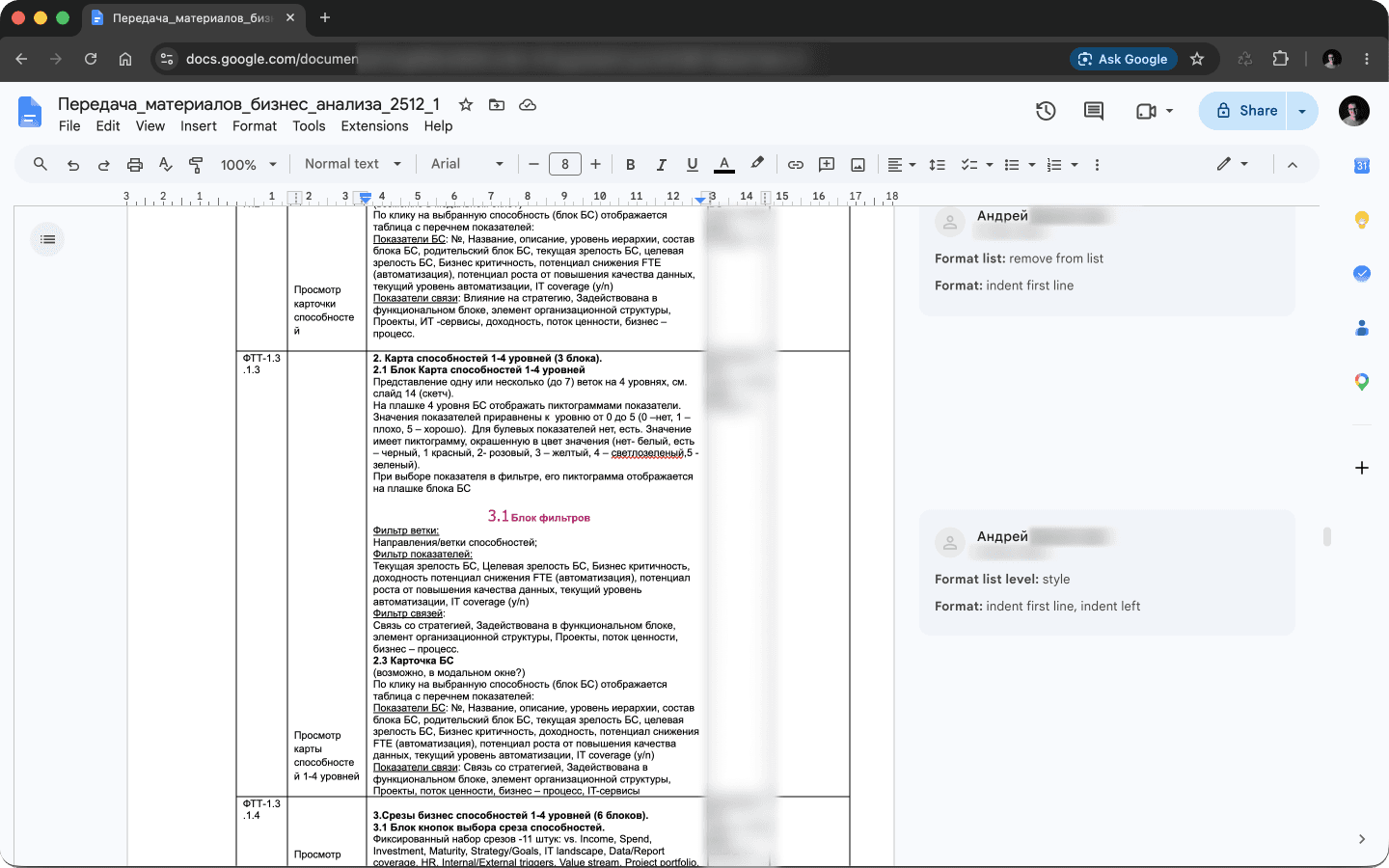The width and height of the screenshot is (1389, 868).
Task: Open the Insert menu
Action: (199, 126)
